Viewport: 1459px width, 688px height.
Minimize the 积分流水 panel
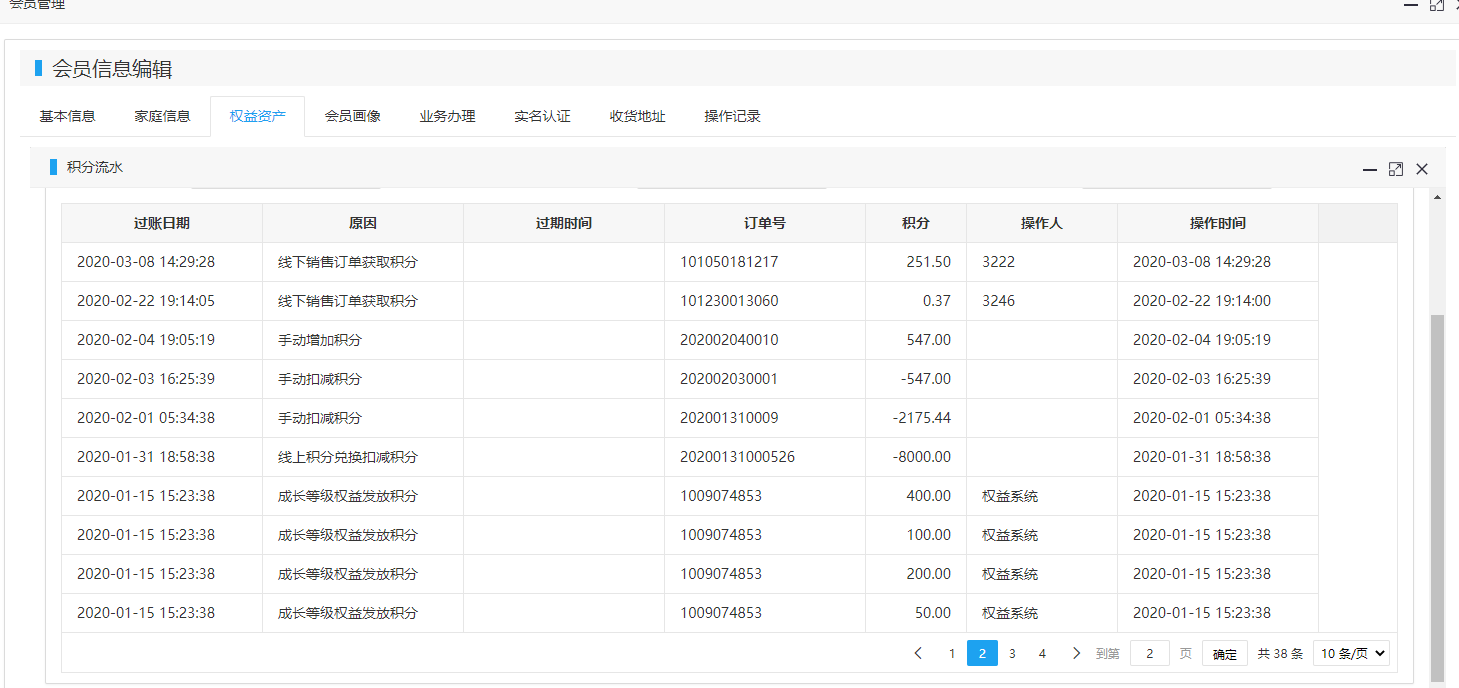click(1370, 170)
